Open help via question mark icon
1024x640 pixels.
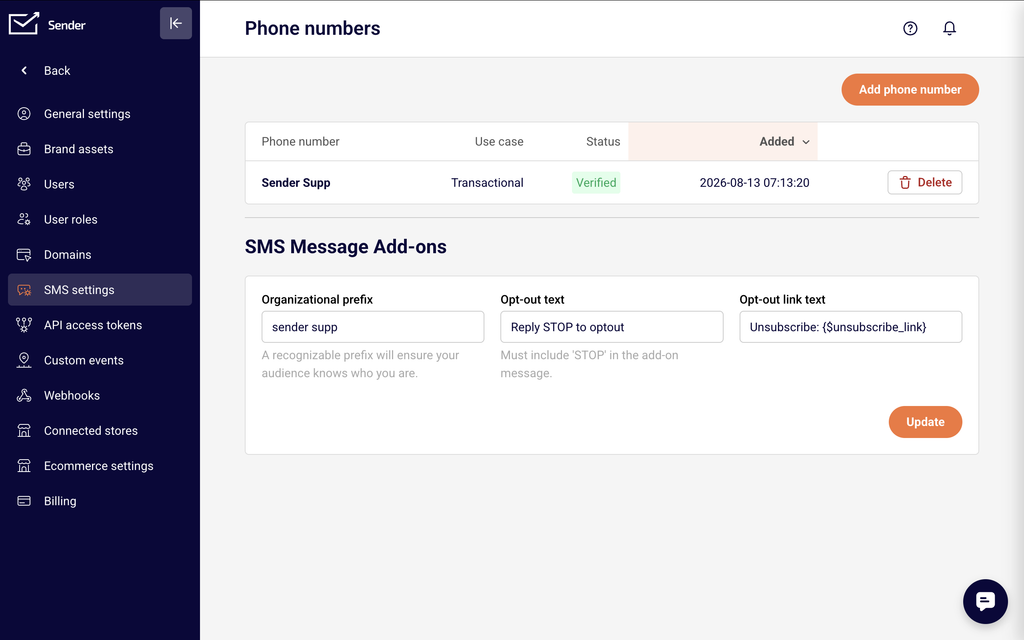click(910, 28)
